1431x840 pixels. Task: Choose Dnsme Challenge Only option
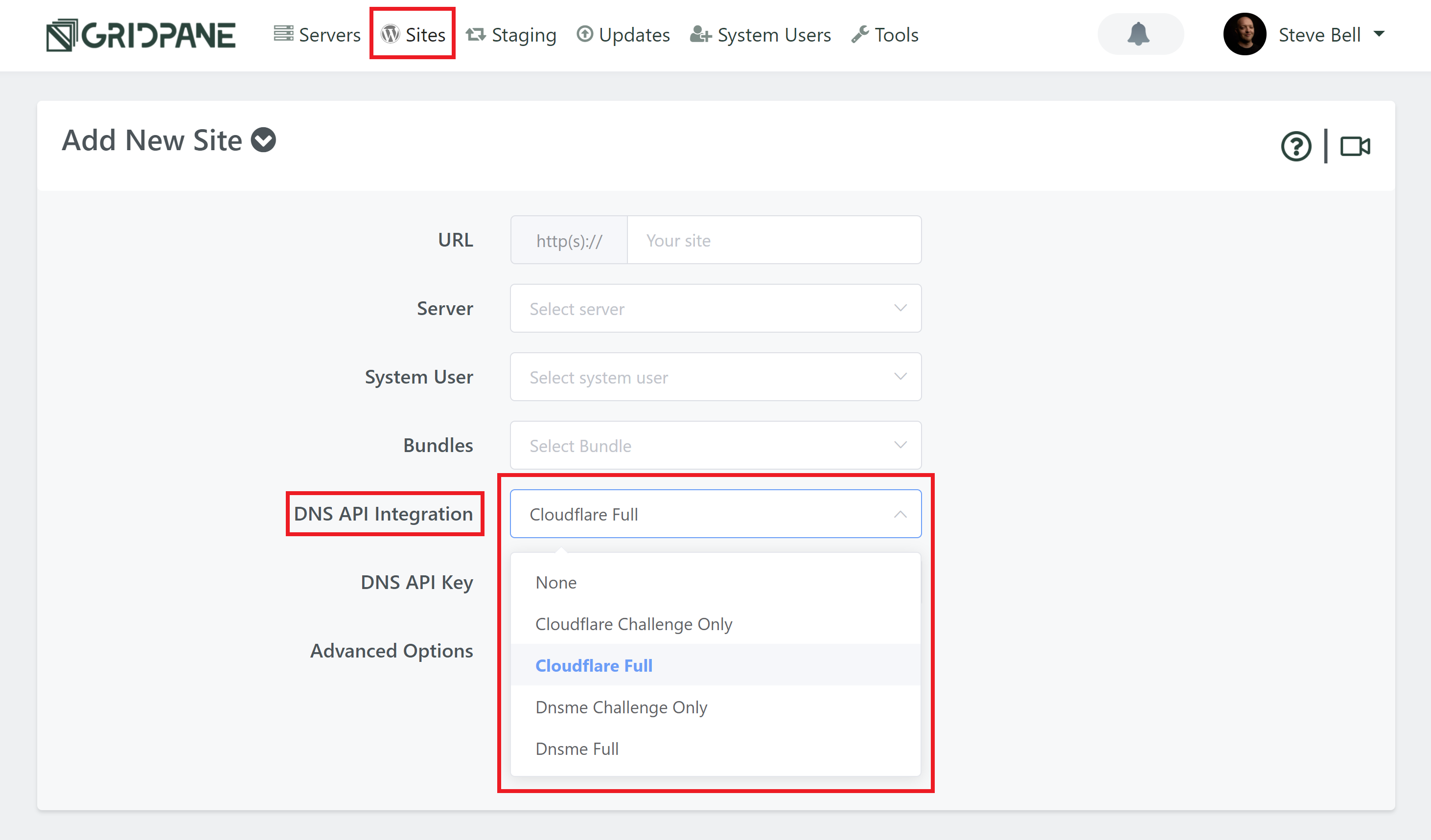(x=715, y=707)
